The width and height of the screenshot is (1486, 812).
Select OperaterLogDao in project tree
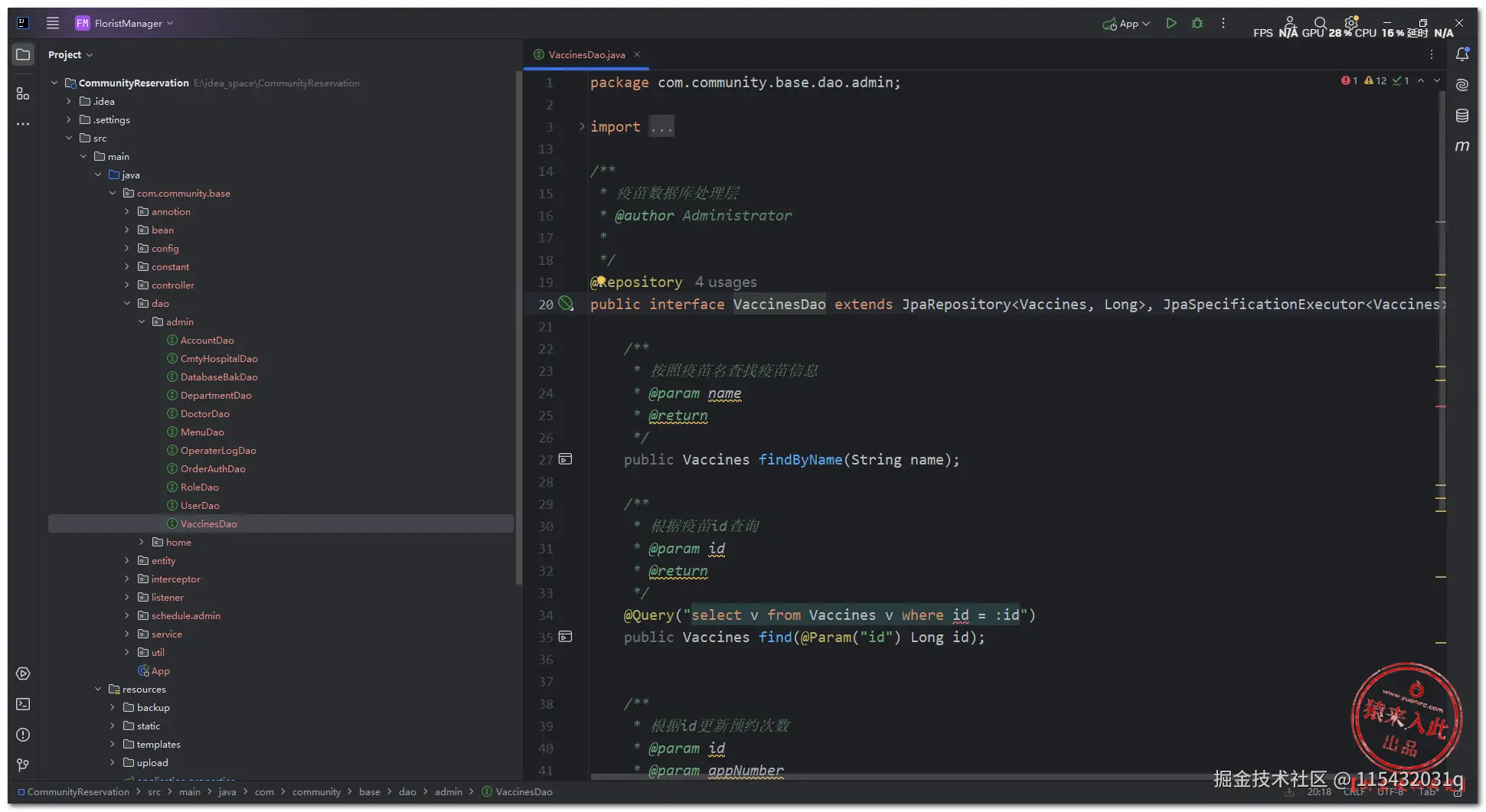pos(218,450)
